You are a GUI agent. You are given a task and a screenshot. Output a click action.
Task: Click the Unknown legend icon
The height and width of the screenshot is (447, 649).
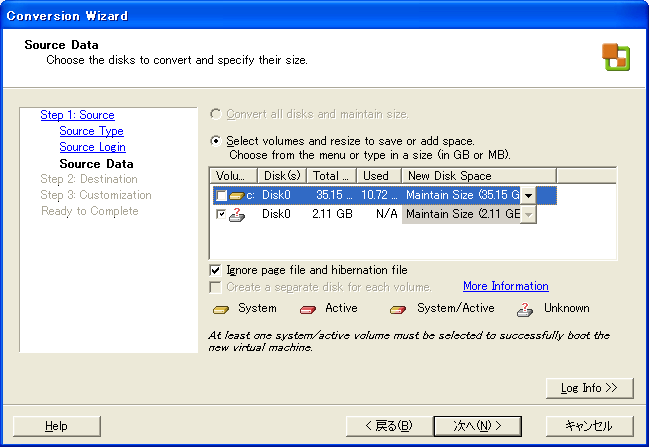(525, 309)
